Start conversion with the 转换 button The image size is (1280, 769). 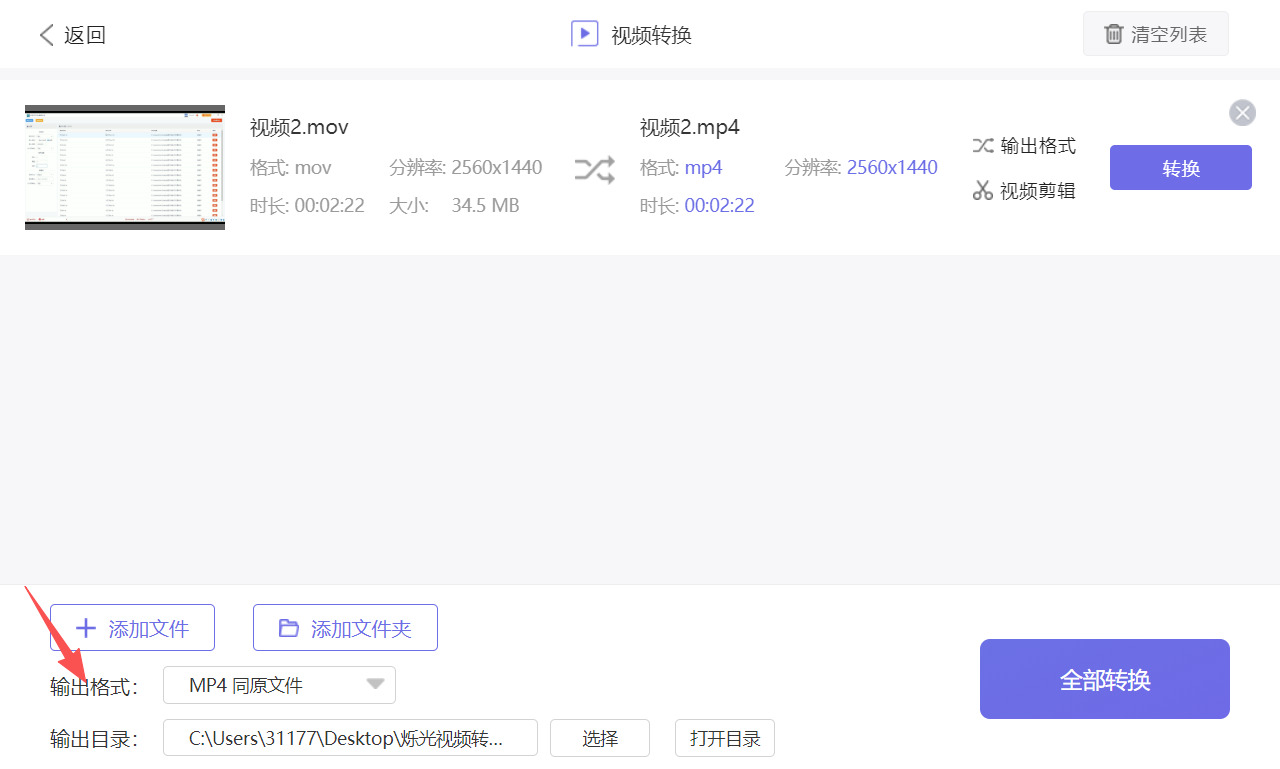click(x=1180, y=167)
